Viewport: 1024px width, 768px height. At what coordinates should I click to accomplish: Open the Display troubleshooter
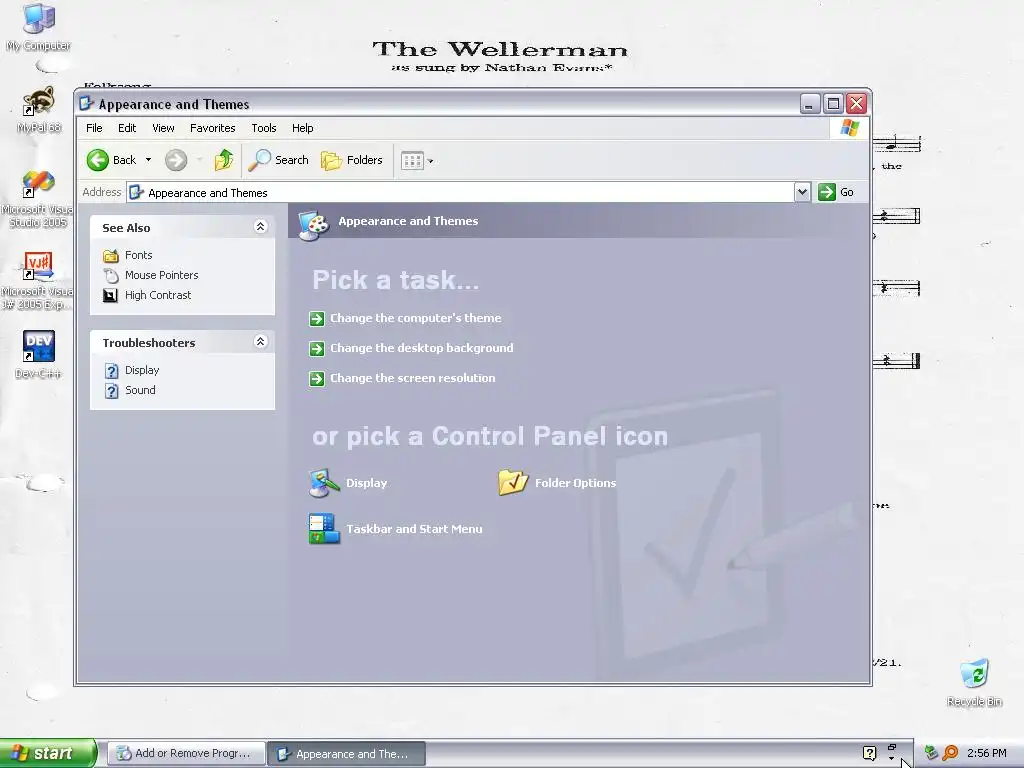[x=142, y=370]
